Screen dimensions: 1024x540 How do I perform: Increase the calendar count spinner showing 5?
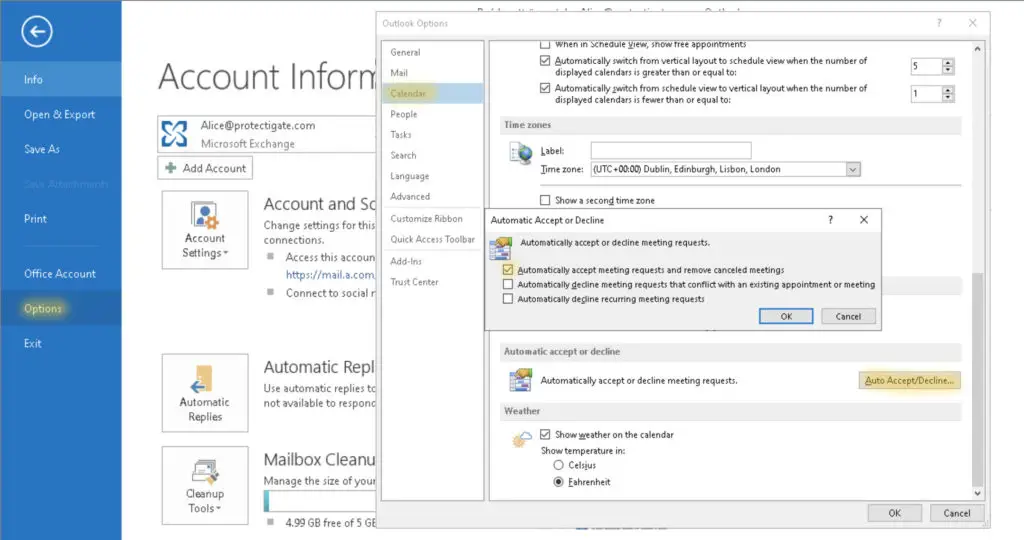point(948,63)
